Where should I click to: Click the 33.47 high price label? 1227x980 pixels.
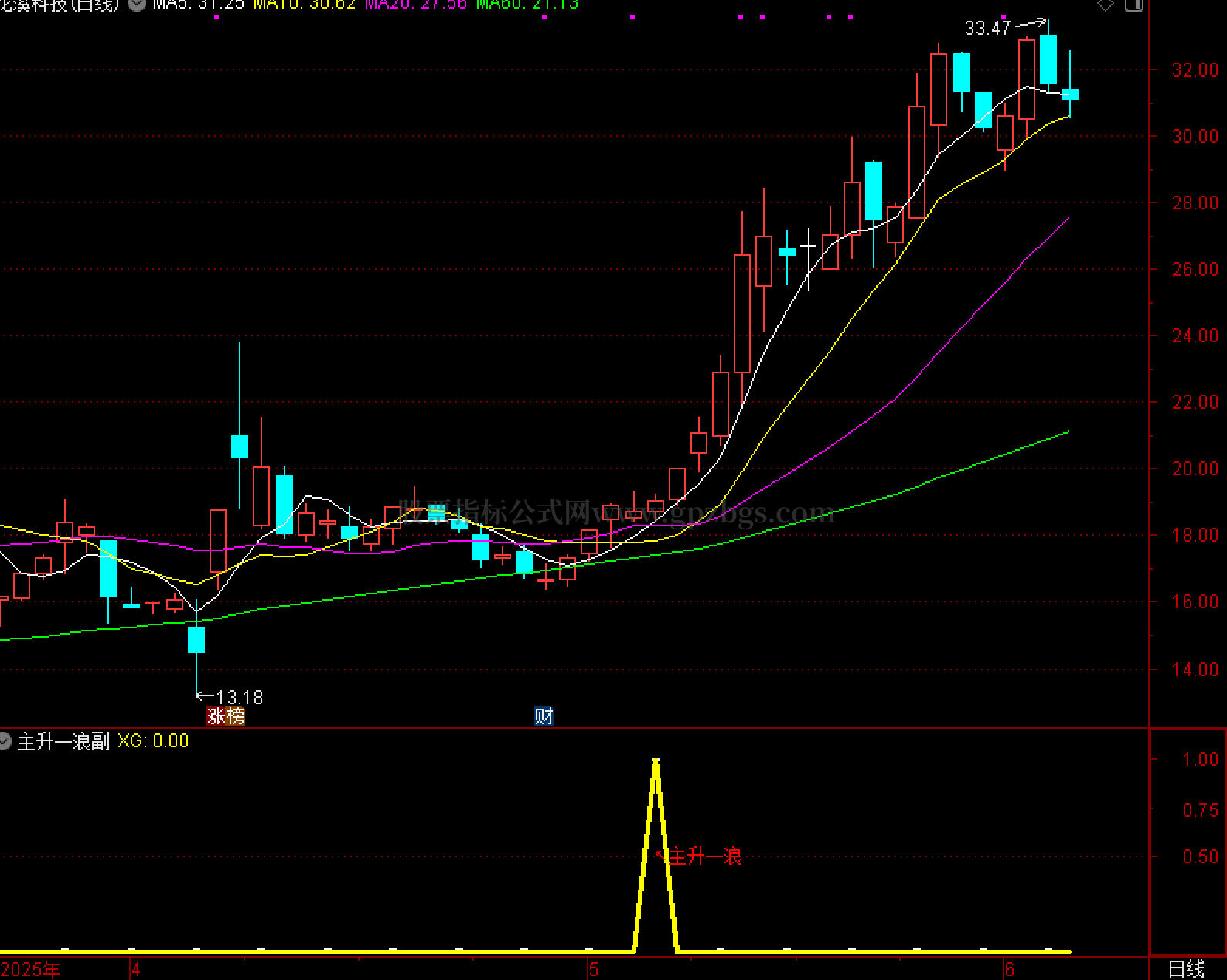click(x=987, y=29)
